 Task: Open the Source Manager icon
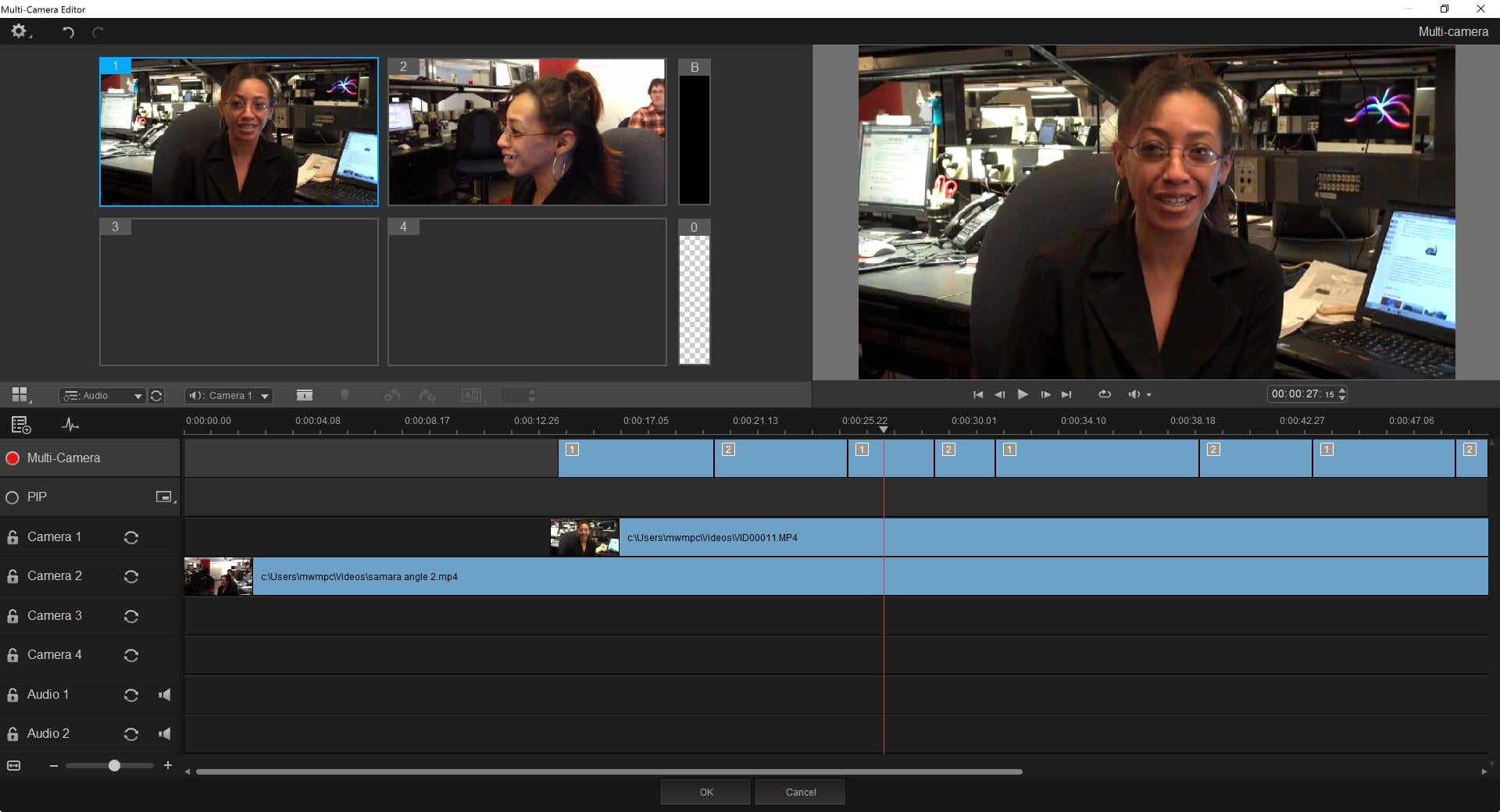coord(21,425)
